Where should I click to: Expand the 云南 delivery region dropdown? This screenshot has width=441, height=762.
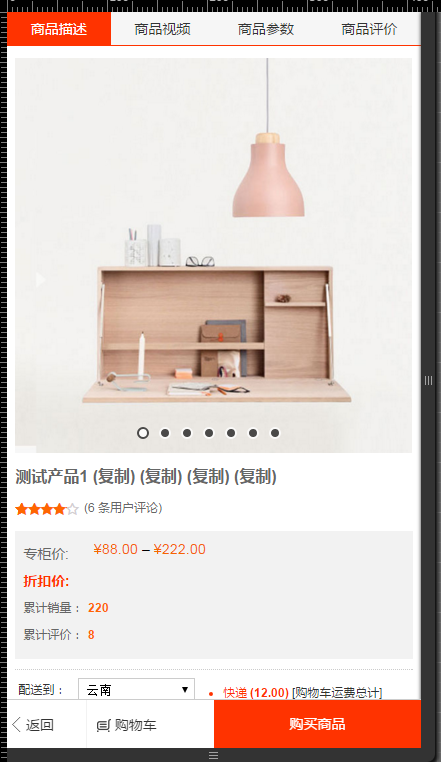136,690
